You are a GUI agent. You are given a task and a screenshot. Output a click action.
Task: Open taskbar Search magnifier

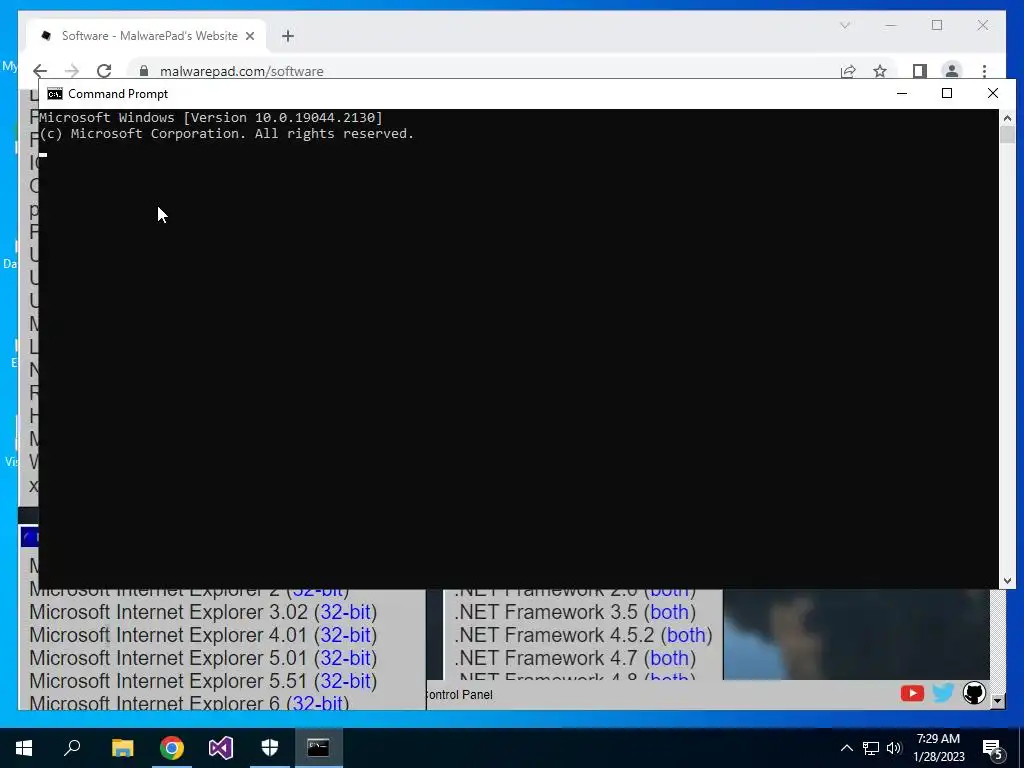(72, 748)
